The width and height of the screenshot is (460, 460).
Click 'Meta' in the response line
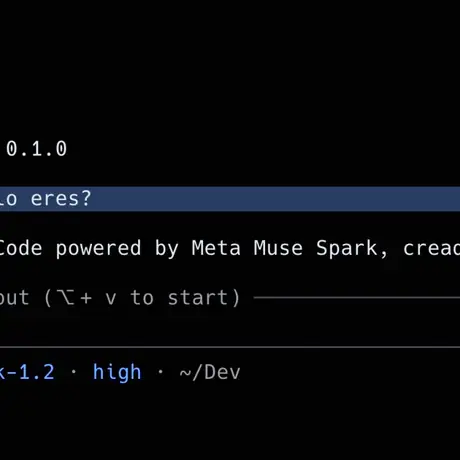click(216, 248)
